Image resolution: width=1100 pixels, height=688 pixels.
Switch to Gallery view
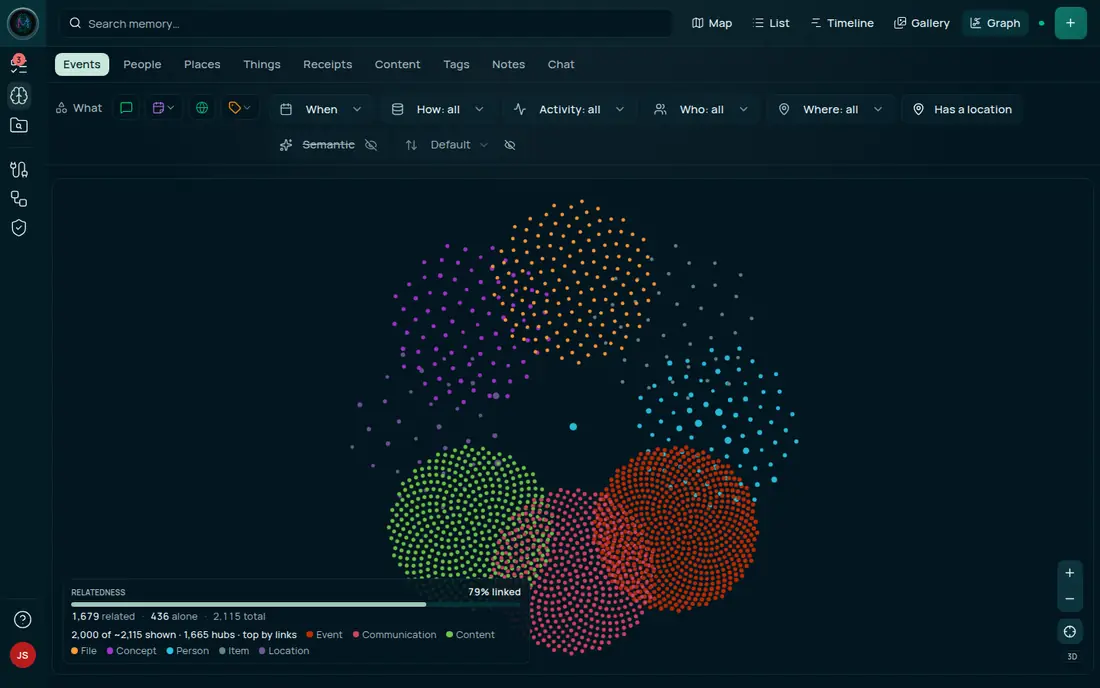tap(921, 23)
